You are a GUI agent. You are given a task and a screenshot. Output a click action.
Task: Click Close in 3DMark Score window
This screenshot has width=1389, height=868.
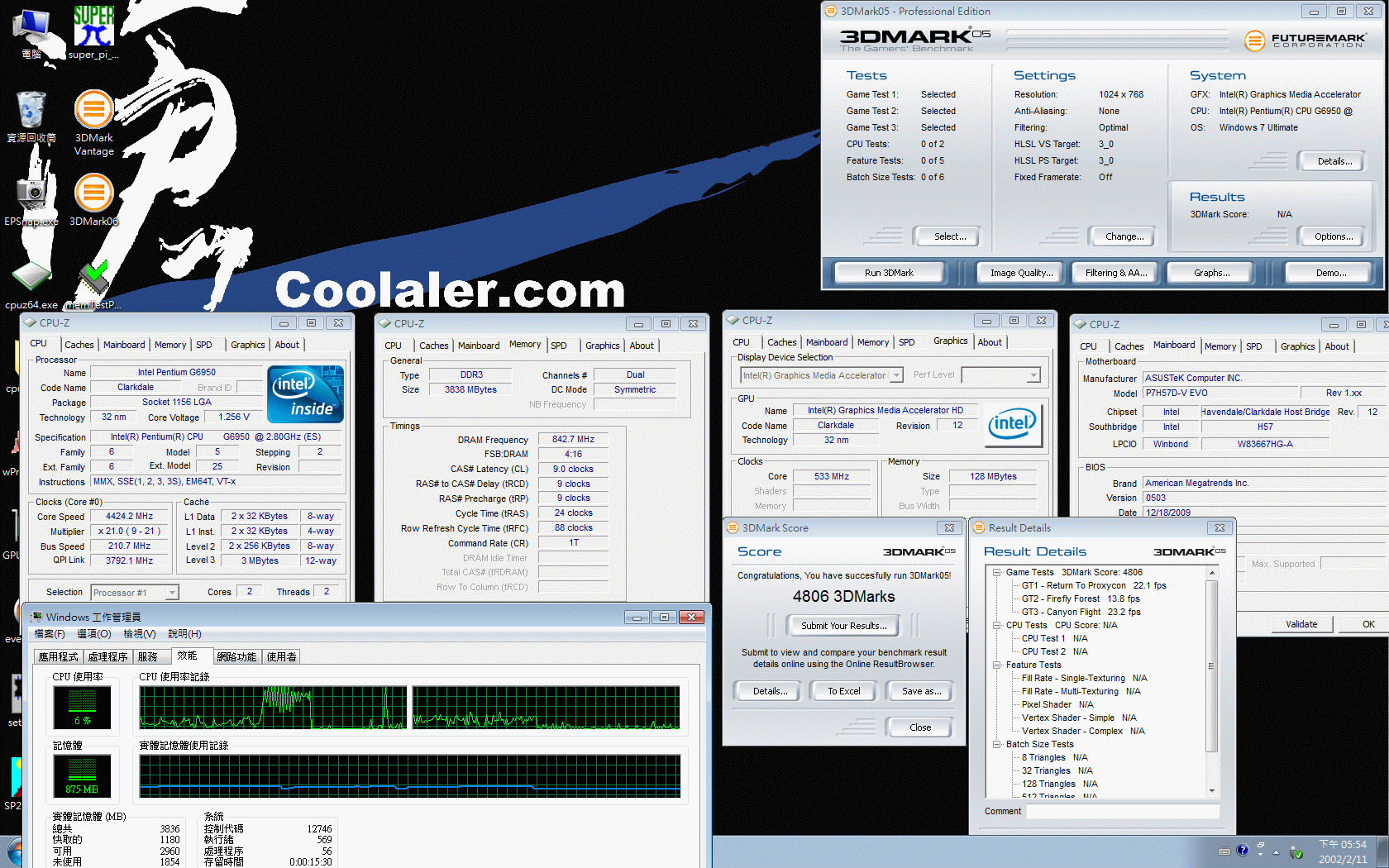[x=920, y=727]
